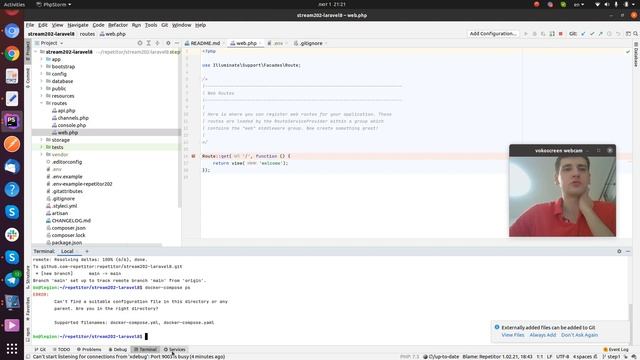
Task: Click routes breadcrumb in navigation bar
Action: tap(87, 34)
